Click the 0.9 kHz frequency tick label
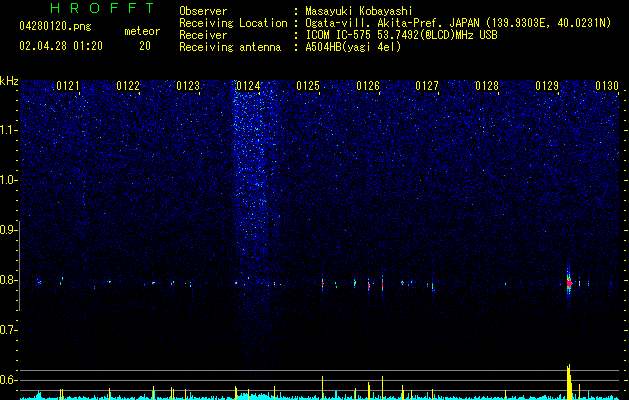The height and width of the screenshot is (400, 629). (8, 230)
